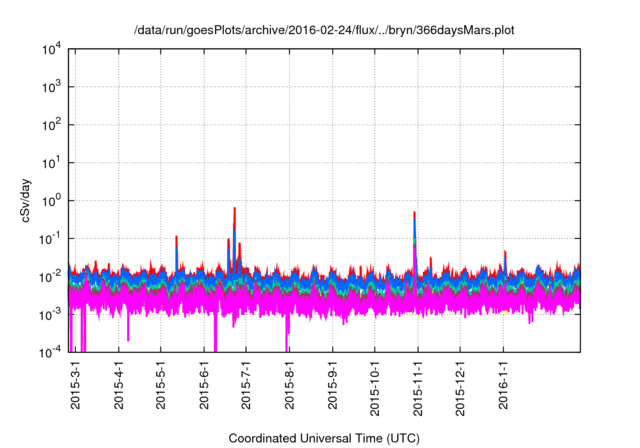Viewport: 640px width, 448px height.
Task: Click the 2015-7-1 date tick label
Action: coord(246,385)
